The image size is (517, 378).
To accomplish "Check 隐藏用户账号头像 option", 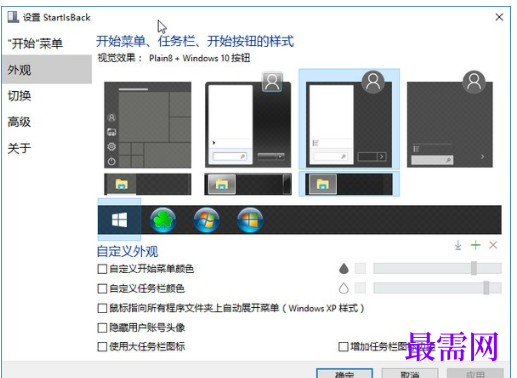I will [102, 328].
